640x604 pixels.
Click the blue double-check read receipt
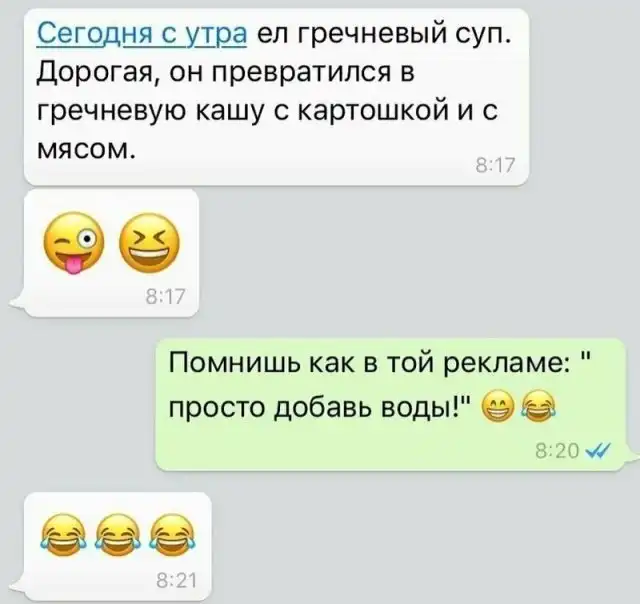click(x=598, y=451)
